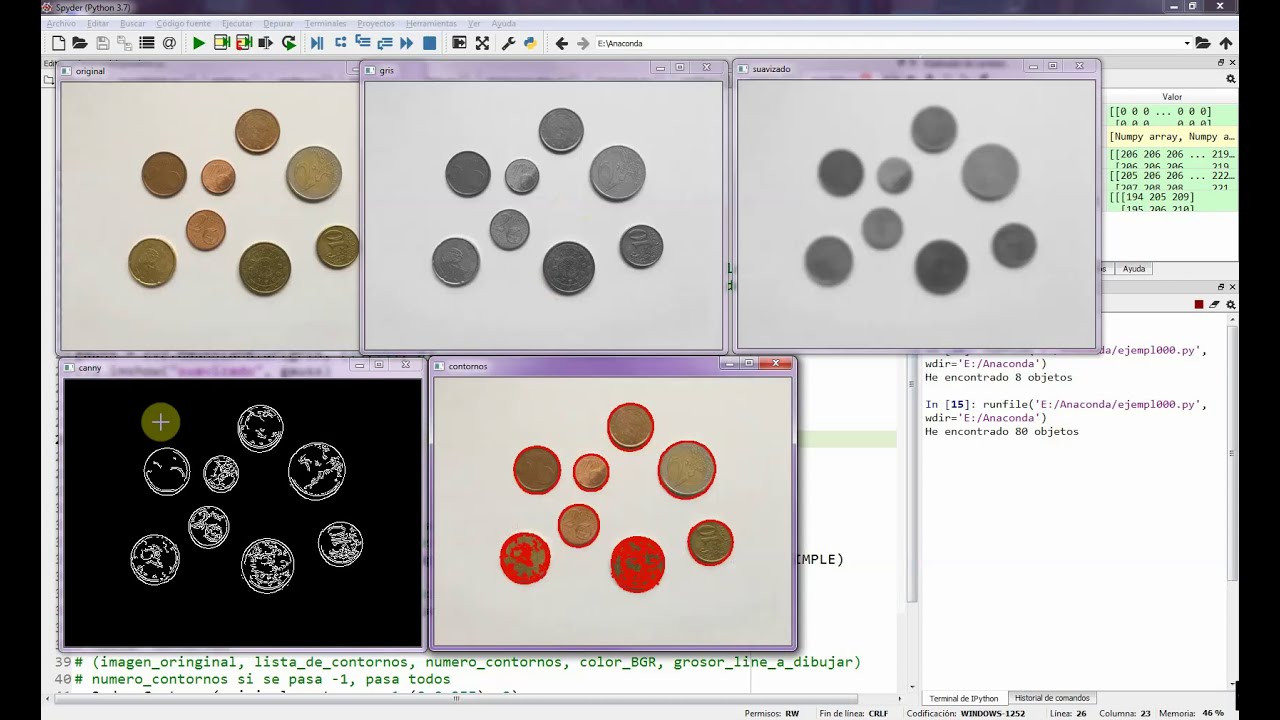Switch to Terminal de IPython tab

(963, 698)
